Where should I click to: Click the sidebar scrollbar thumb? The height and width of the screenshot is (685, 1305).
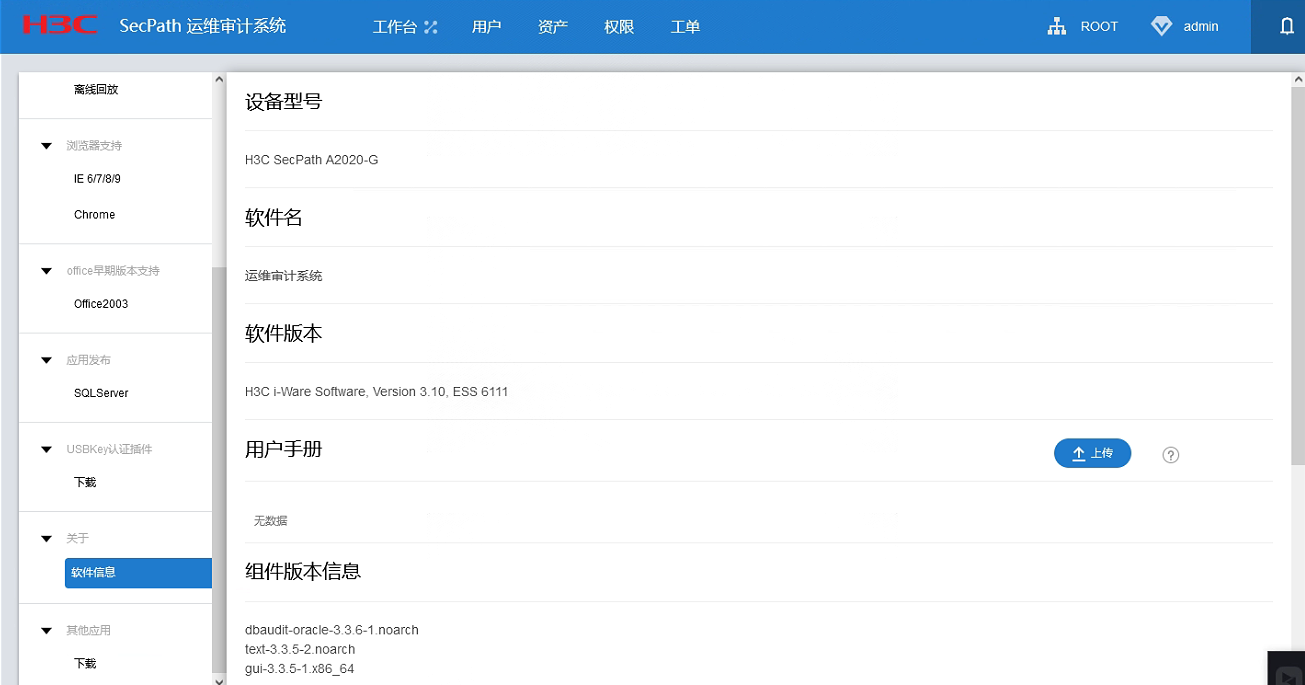[x=219, y=469]
